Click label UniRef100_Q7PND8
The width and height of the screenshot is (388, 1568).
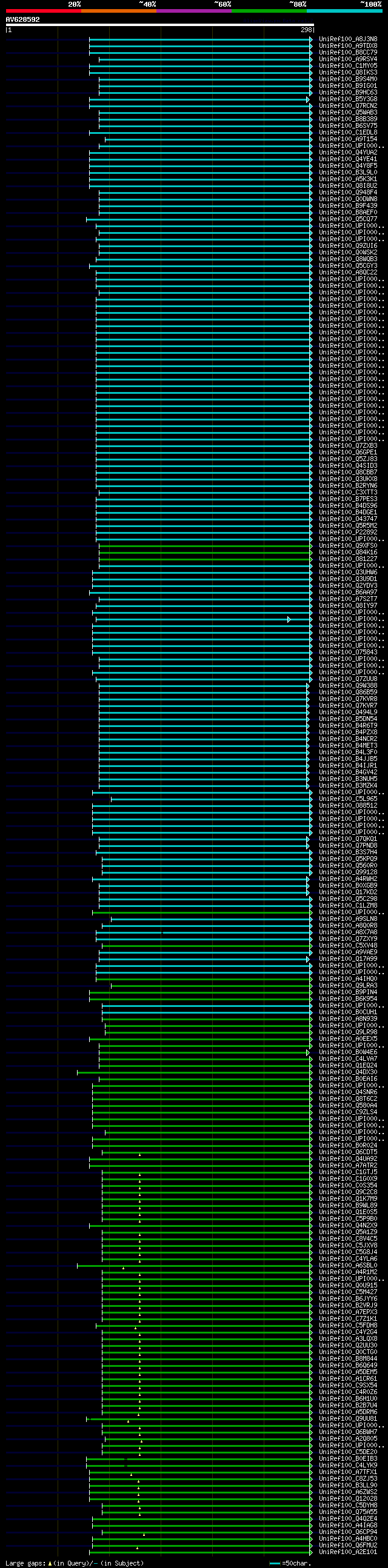348,846
